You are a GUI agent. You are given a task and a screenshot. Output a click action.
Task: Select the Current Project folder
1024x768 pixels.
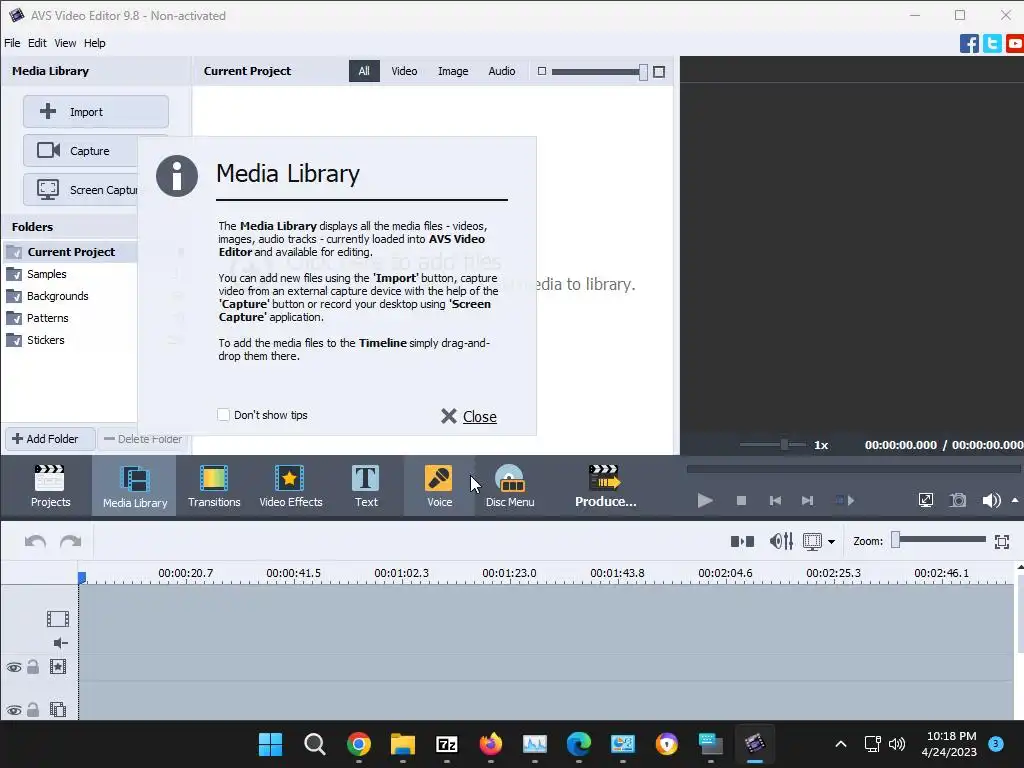click(69, 252)
